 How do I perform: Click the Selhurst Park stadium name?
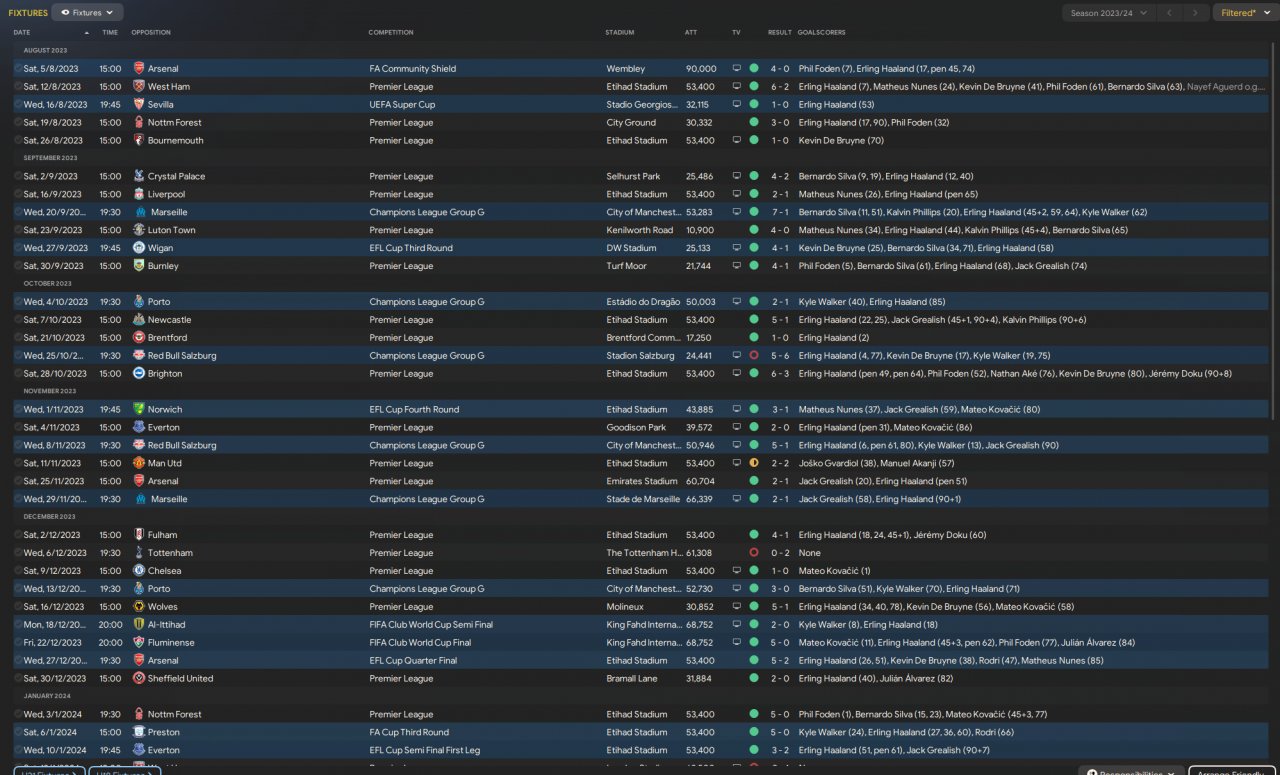pos(633,177)
